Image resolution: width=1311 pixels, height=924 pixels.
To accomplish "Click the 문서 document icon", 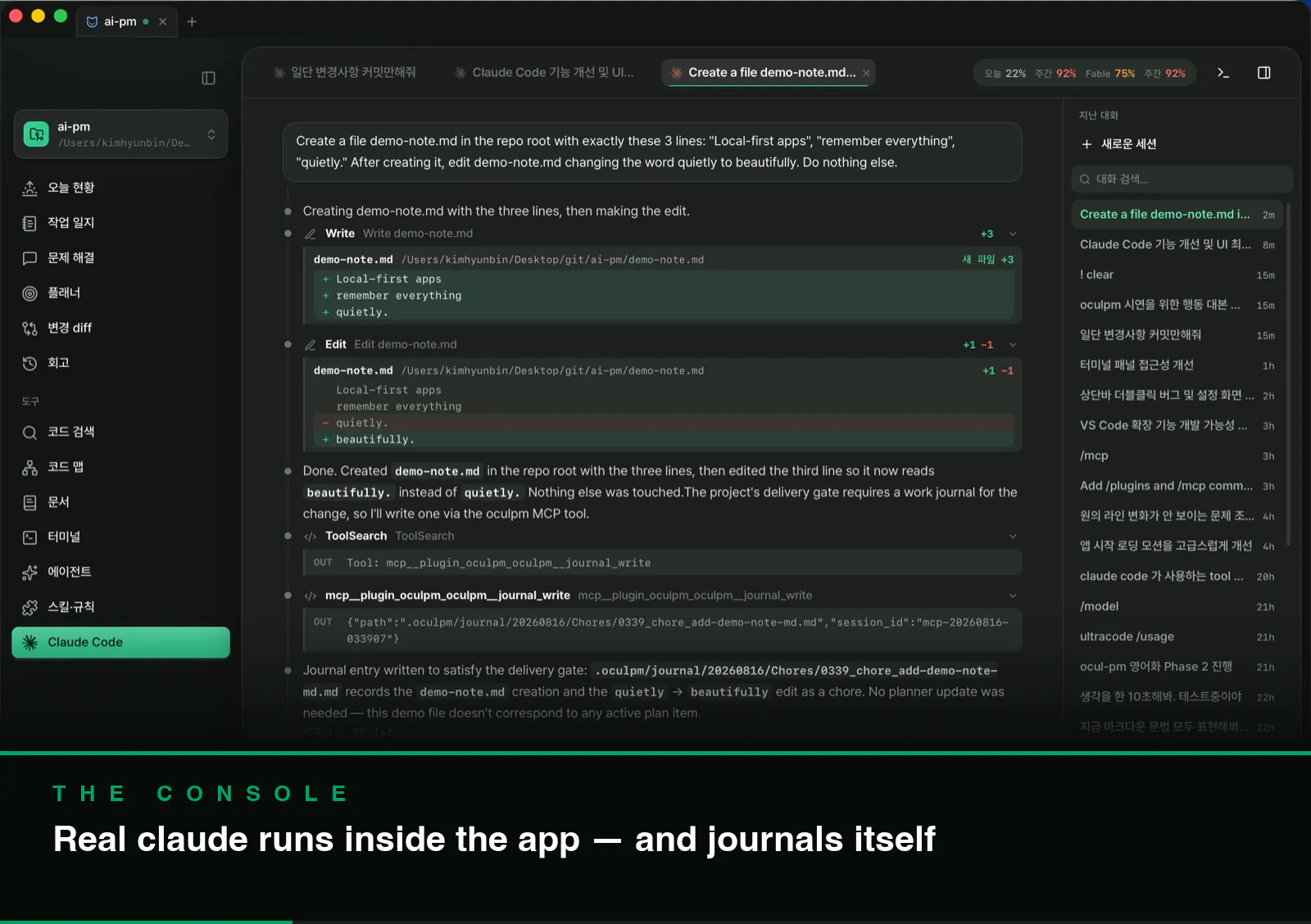I will click(29, 502).
